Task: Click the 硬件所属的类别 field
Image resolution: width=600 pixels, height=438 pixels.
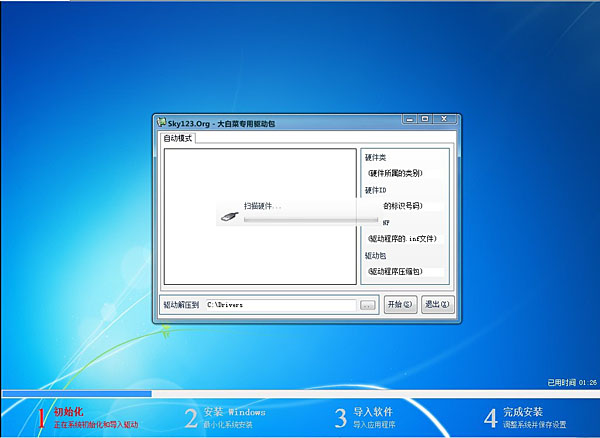Action: click(402, 173)
